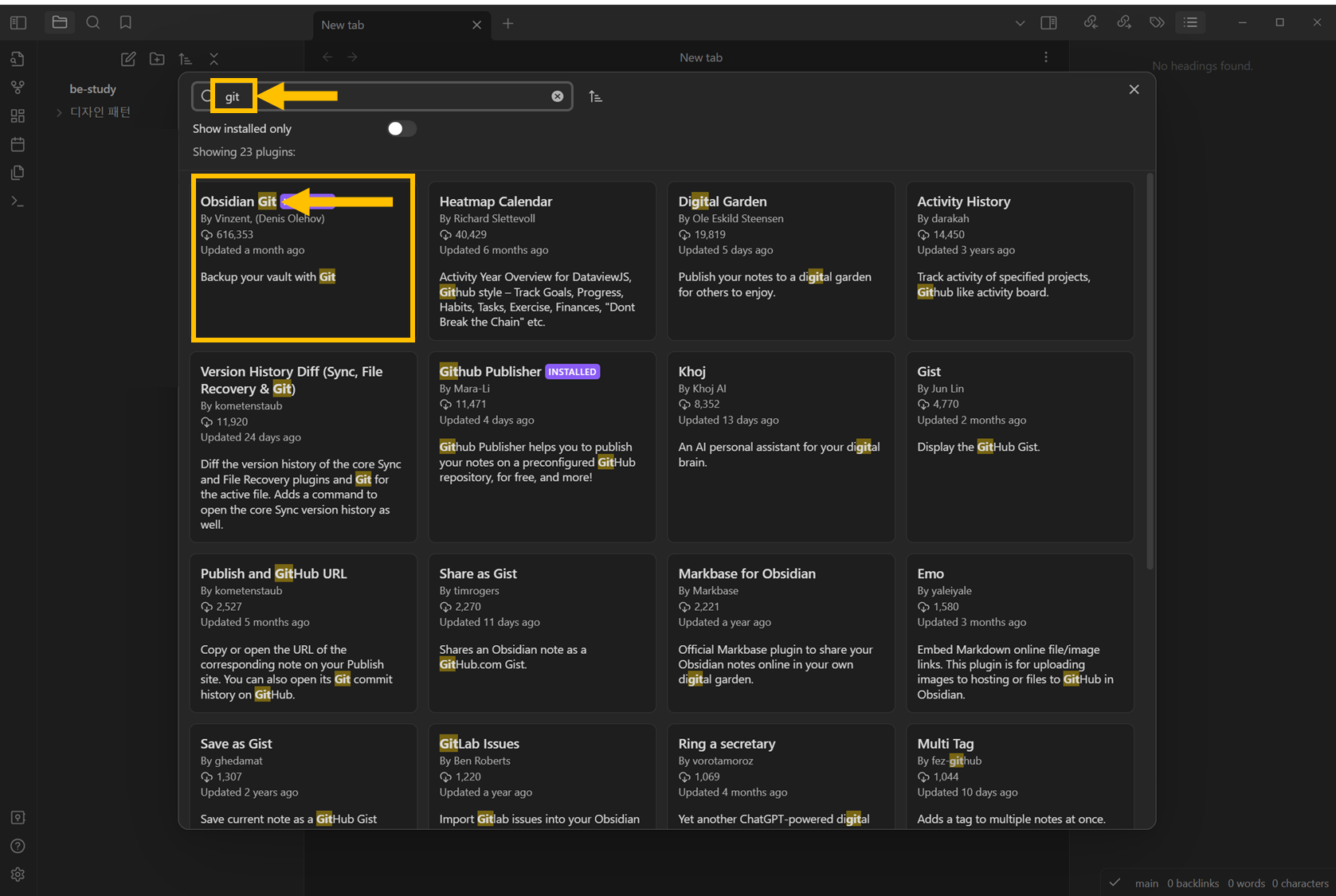Image resolution: width=1336 pixels, height=896 pixels.
Task: Create a new folder icon
Action: [157, 59]
